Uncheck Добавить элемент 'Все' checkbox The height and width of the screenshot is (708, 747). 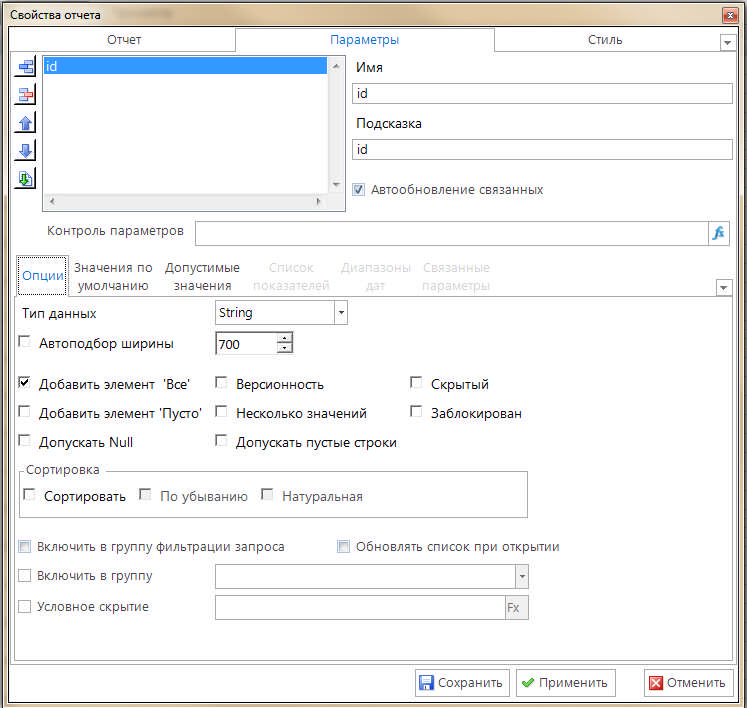tap(25, 384)
